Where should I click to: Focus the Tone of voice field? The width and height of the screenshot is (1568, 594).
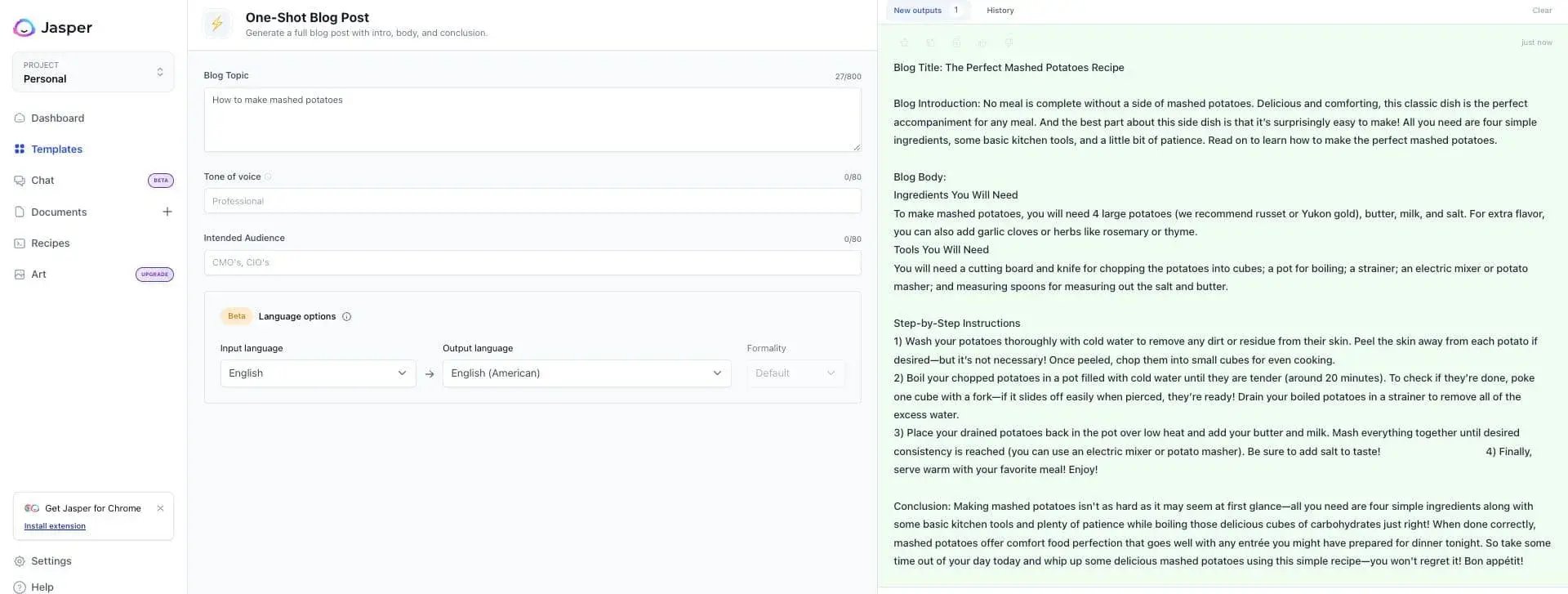click(x=532, y=201)
